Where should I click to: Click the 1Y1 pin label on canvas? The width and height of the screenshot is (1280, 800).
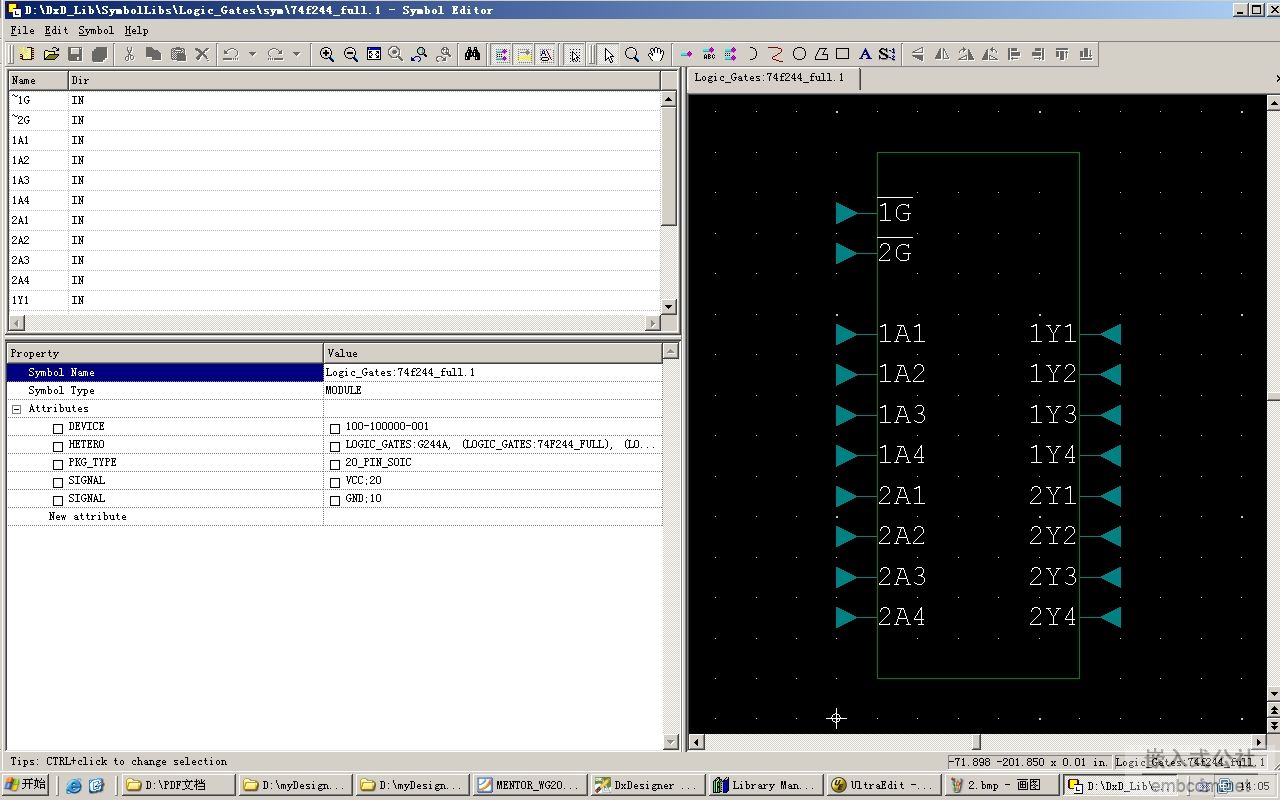click(1053, 334)
